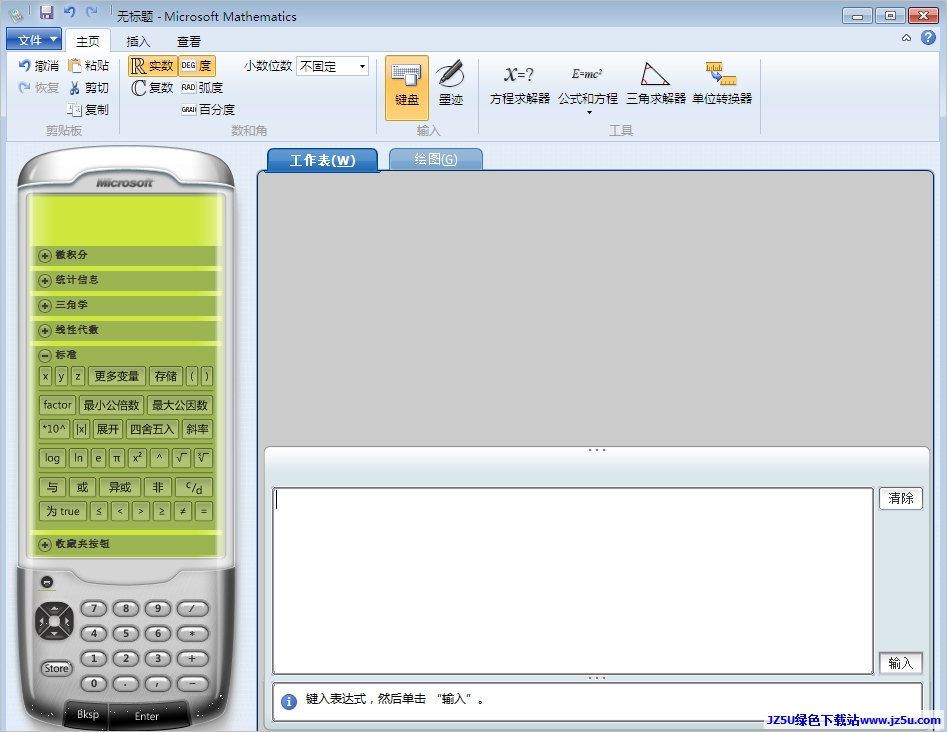Click the Enter key on calculator bottom
Viewport: 947px width, 732px height.
147,716
